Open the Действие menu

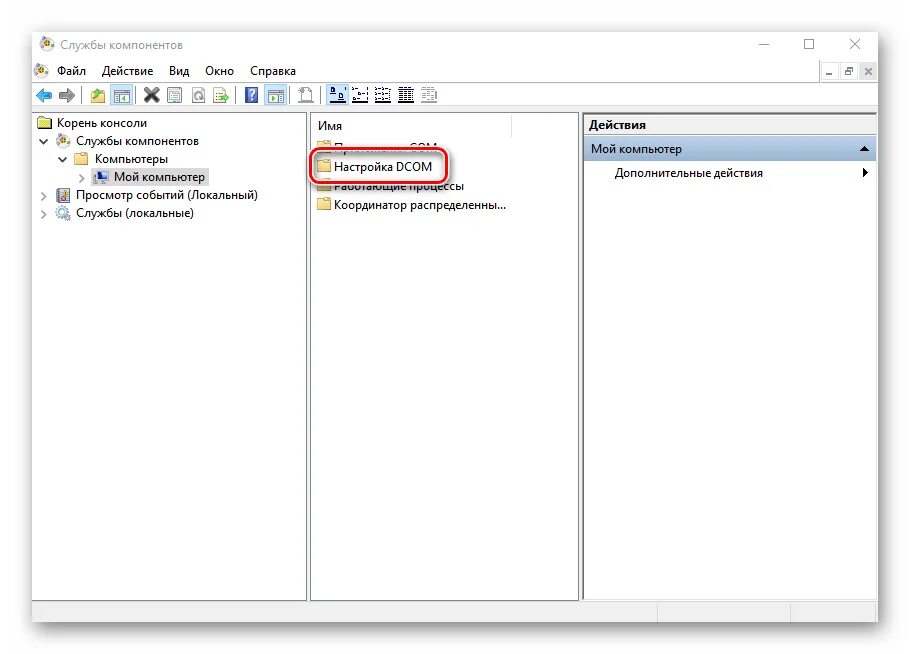[127, 71]
